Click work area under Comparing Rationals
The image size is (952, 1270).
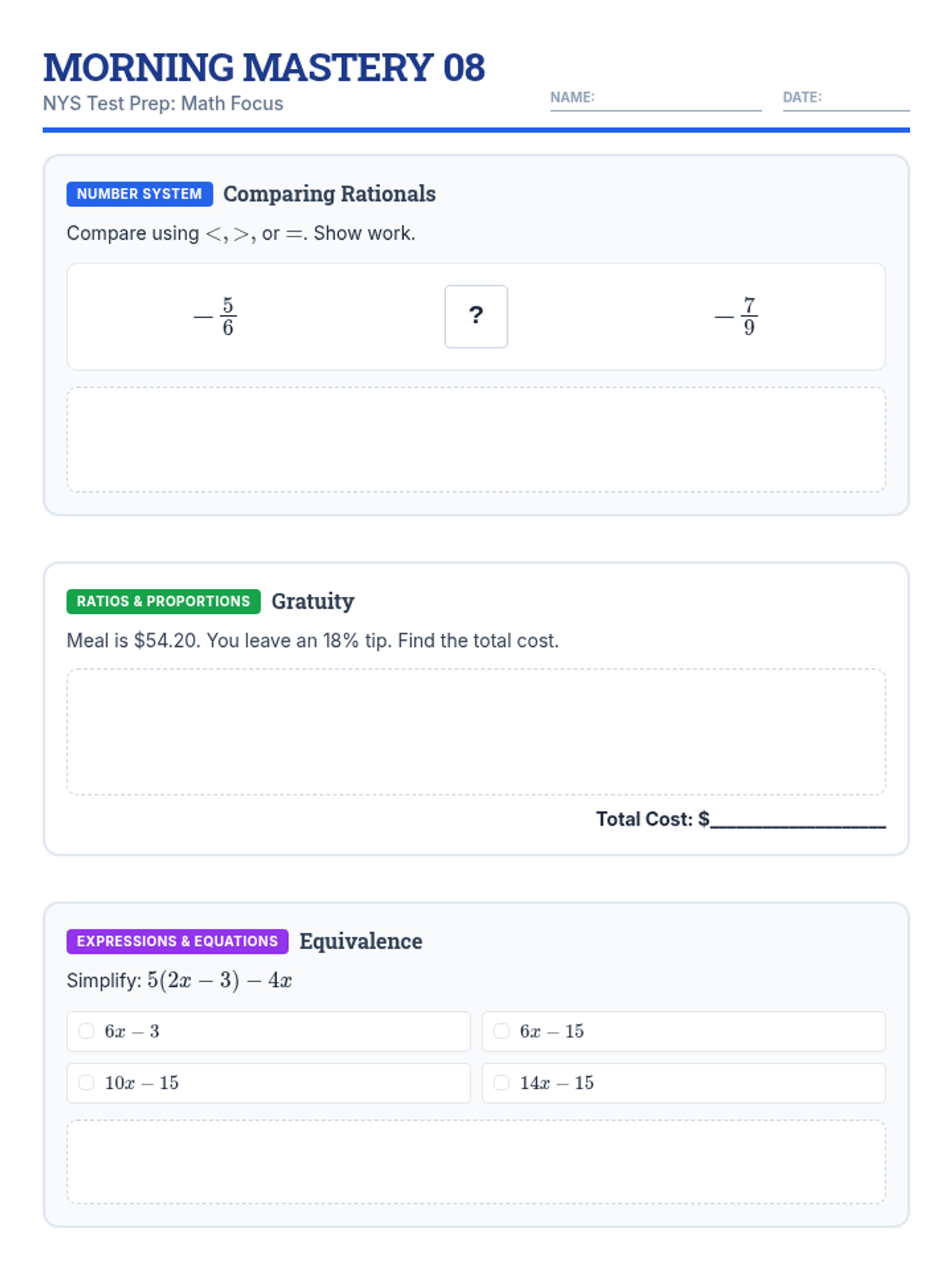pos(476,440)
